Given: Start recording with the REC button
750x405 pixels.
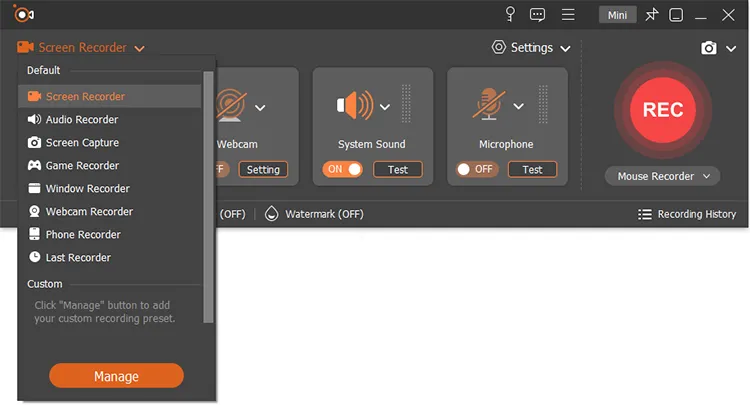Looking at the screenshot, I should tap(662, 110).
